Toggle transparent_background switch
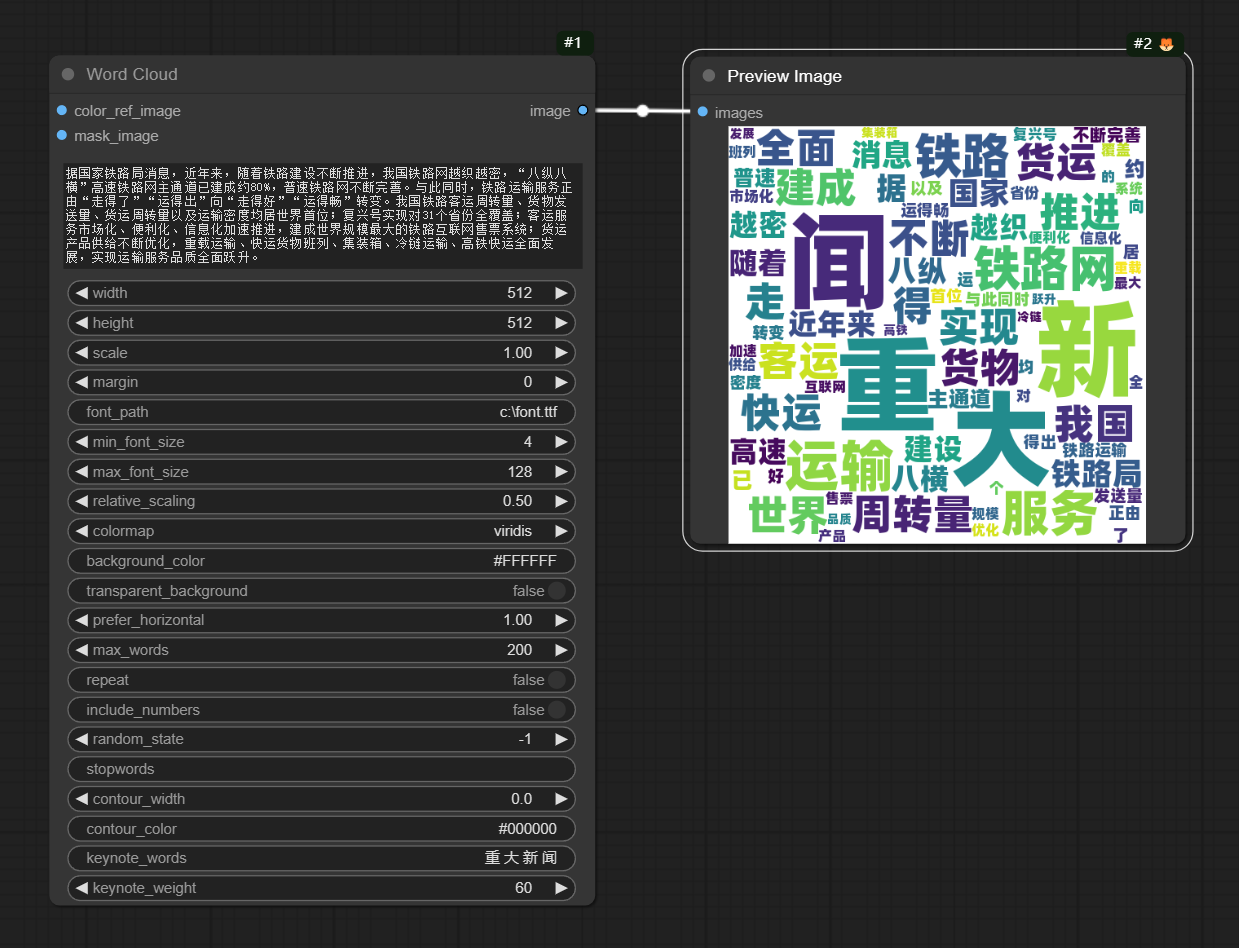Screen dimensions: 1239x948 click(x=557, y=591)
